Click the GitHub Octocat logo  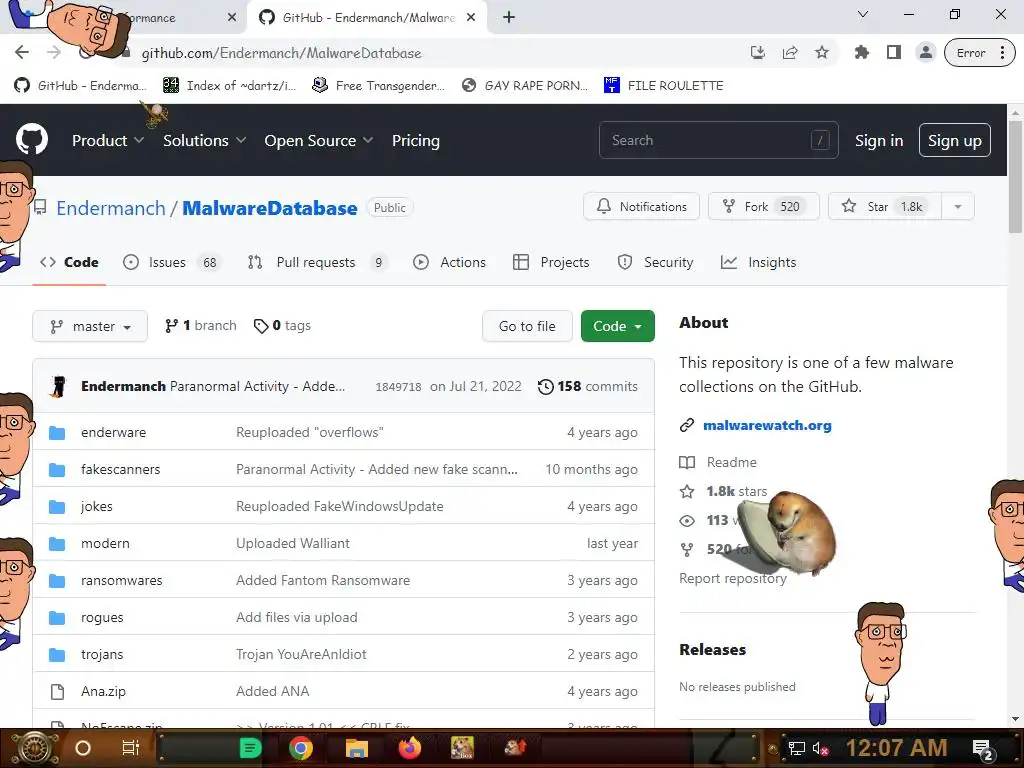(x=32, y=139)
